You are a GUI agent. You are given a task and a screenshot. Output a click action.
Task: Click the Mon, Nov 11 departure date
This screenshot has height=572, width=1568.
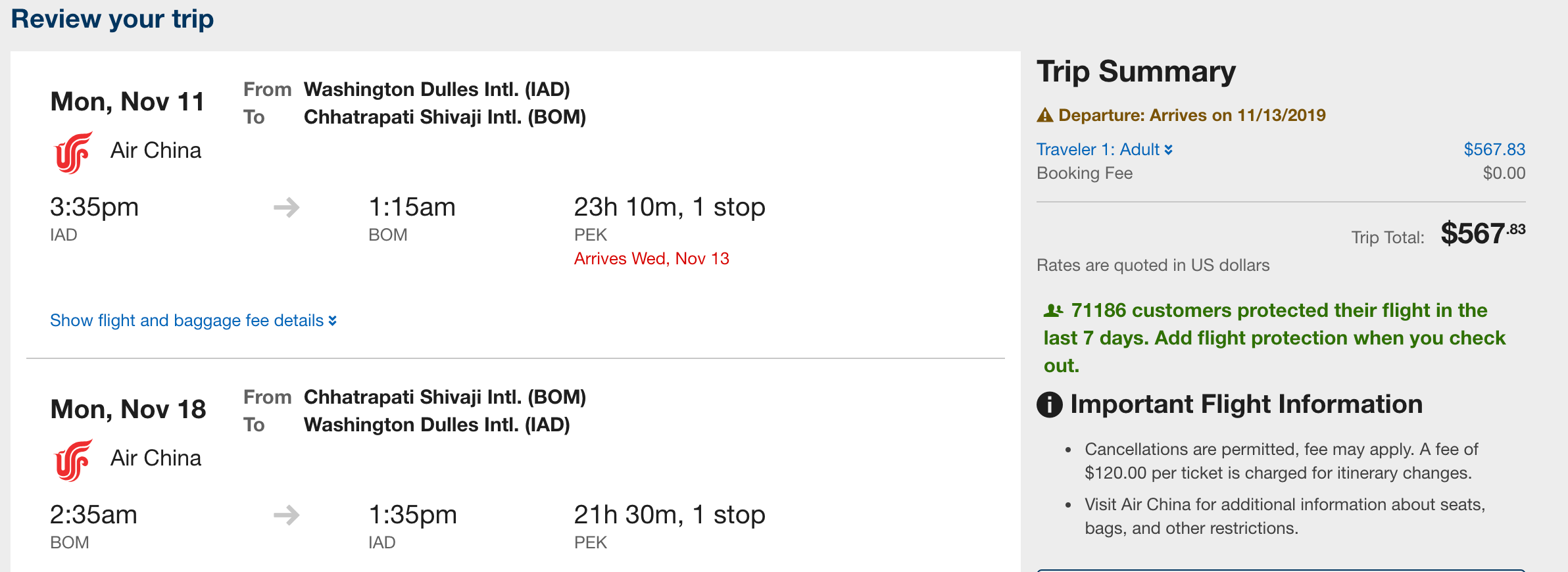click(x=128, y=102)
